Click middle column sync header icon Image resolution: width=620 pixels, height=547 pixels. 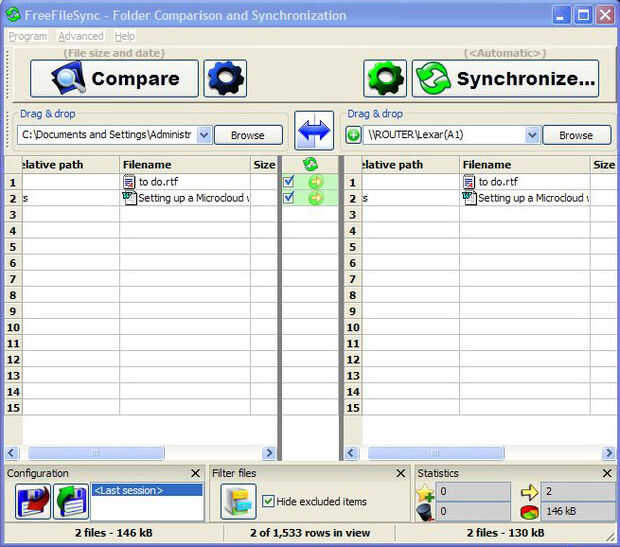pyautogui.click(x=310, y=164)
